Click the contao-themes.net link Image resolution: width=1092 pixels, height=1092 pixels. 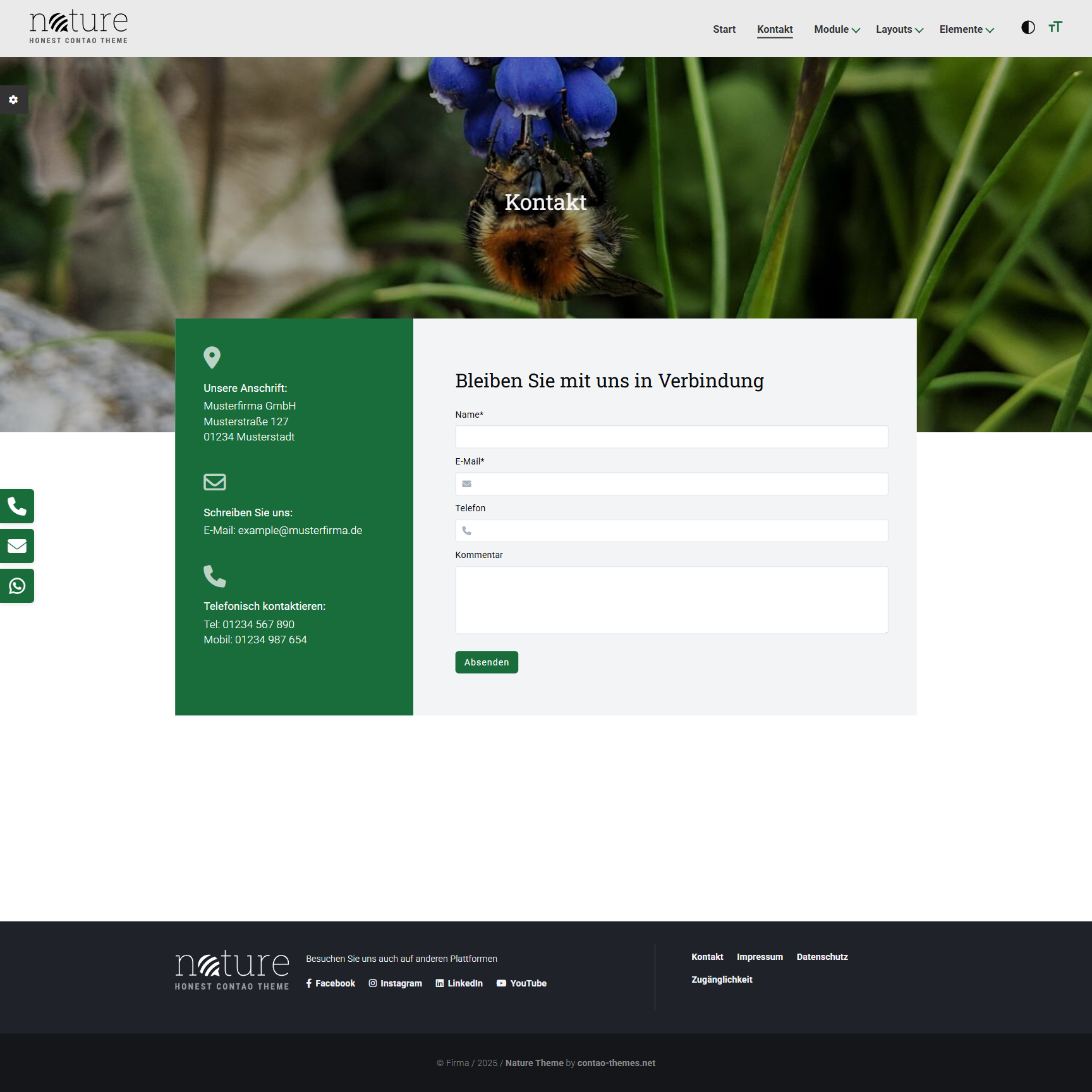(616, 1063)
